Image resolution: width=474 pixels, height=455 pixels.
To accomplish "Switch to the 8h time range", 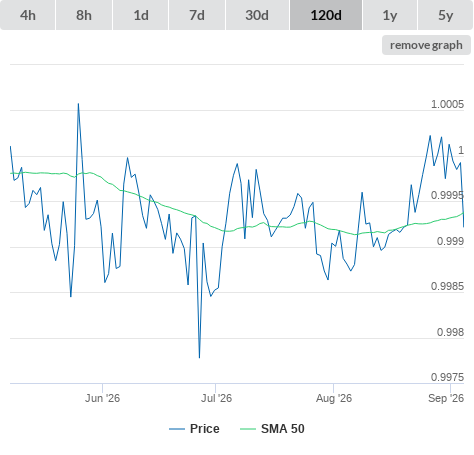I will (84, 15).
